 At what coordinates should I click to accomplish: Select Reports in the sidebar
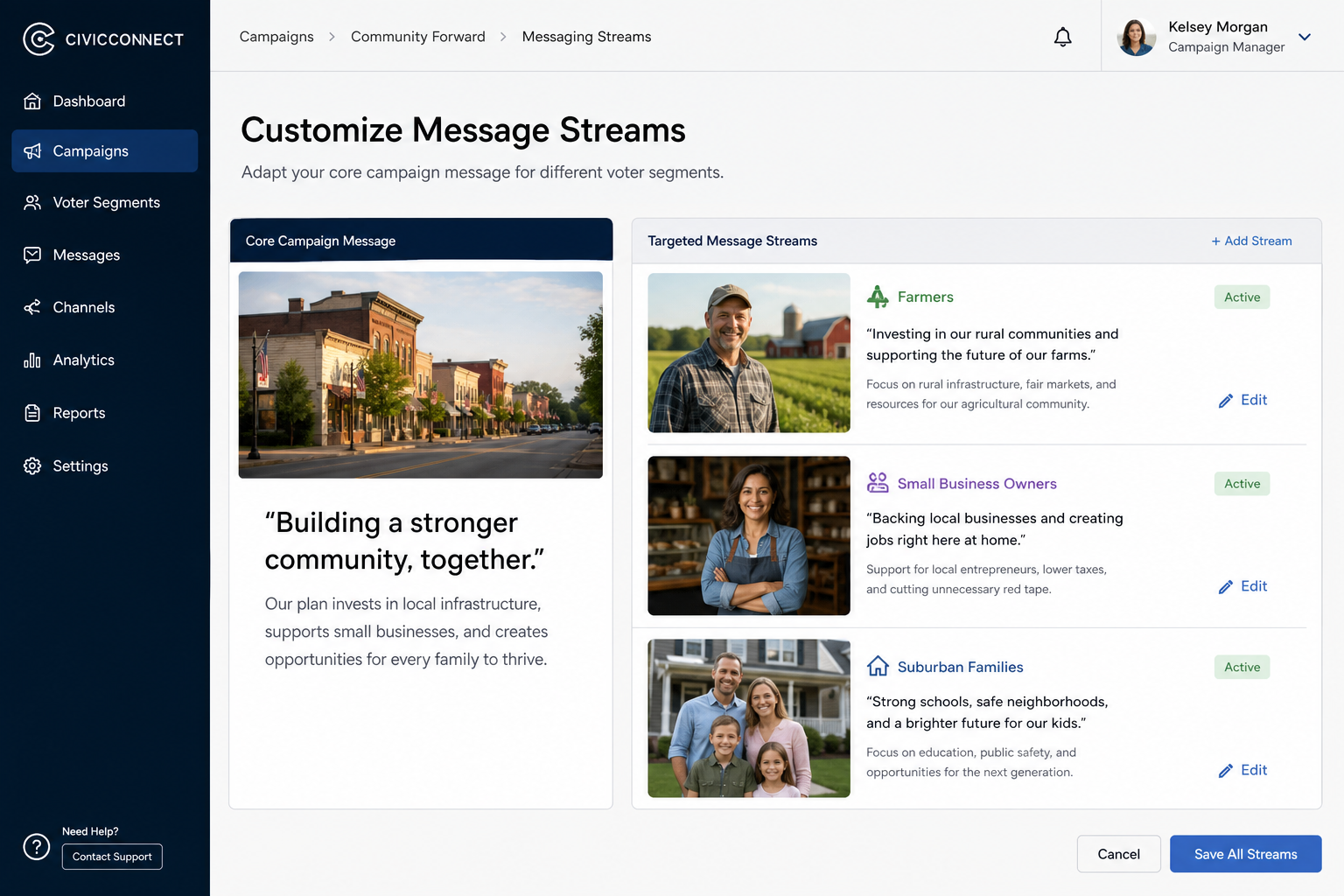click(105, 413)
